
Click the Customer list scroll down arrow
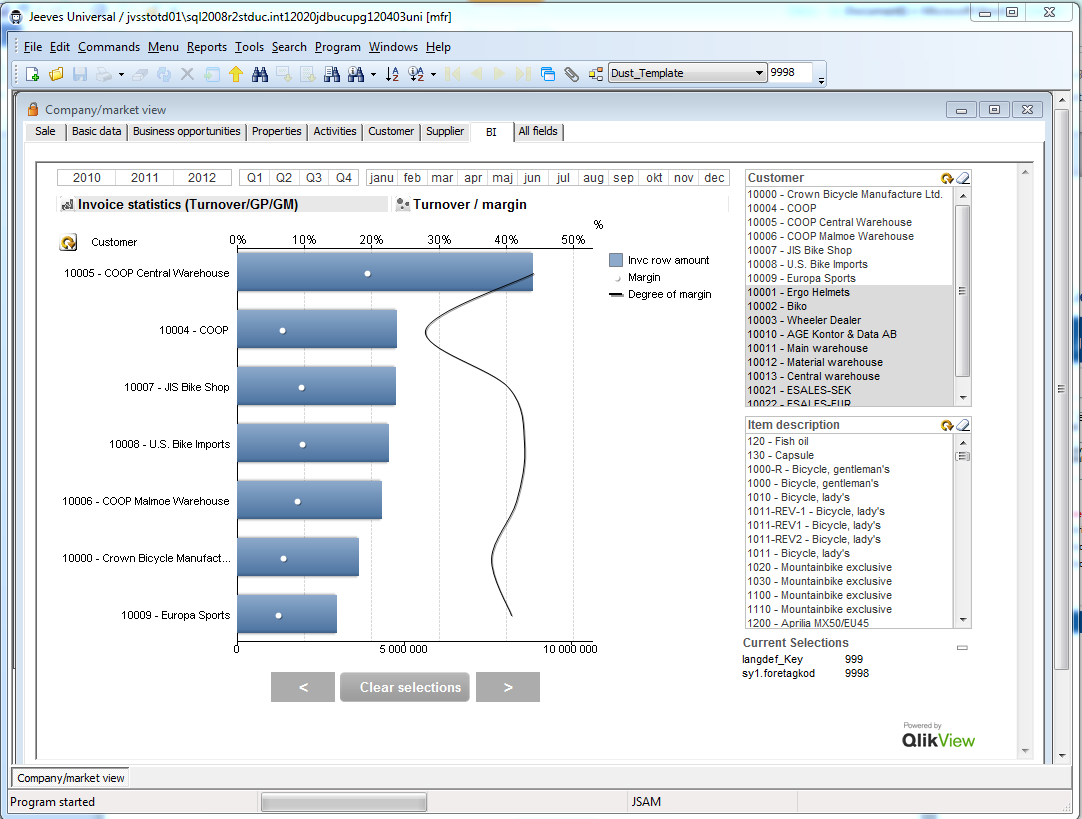(x=963, y=398)
